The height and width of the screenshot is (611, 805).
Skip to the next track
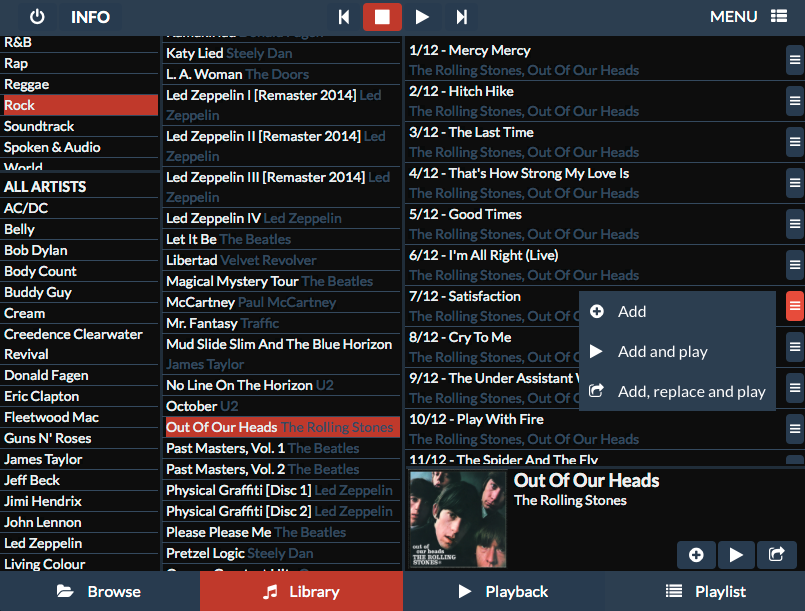coord(461,17)
